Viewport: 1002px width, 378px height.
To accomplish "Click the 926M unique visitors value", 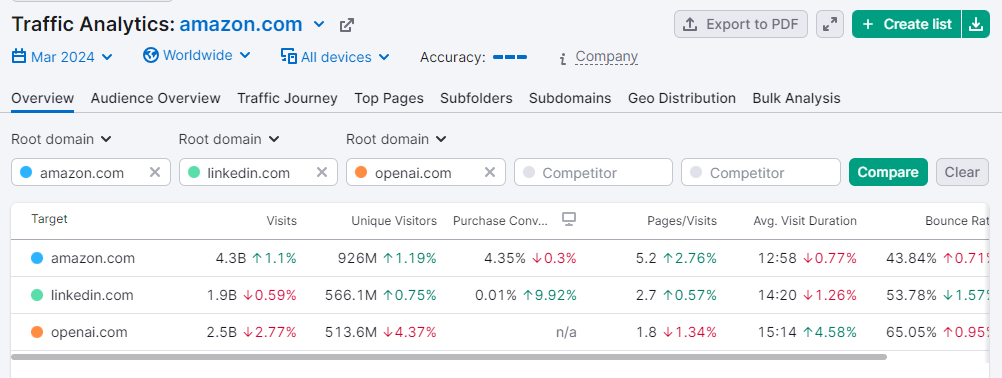I will pyautogui.click(x=358, y=258).
